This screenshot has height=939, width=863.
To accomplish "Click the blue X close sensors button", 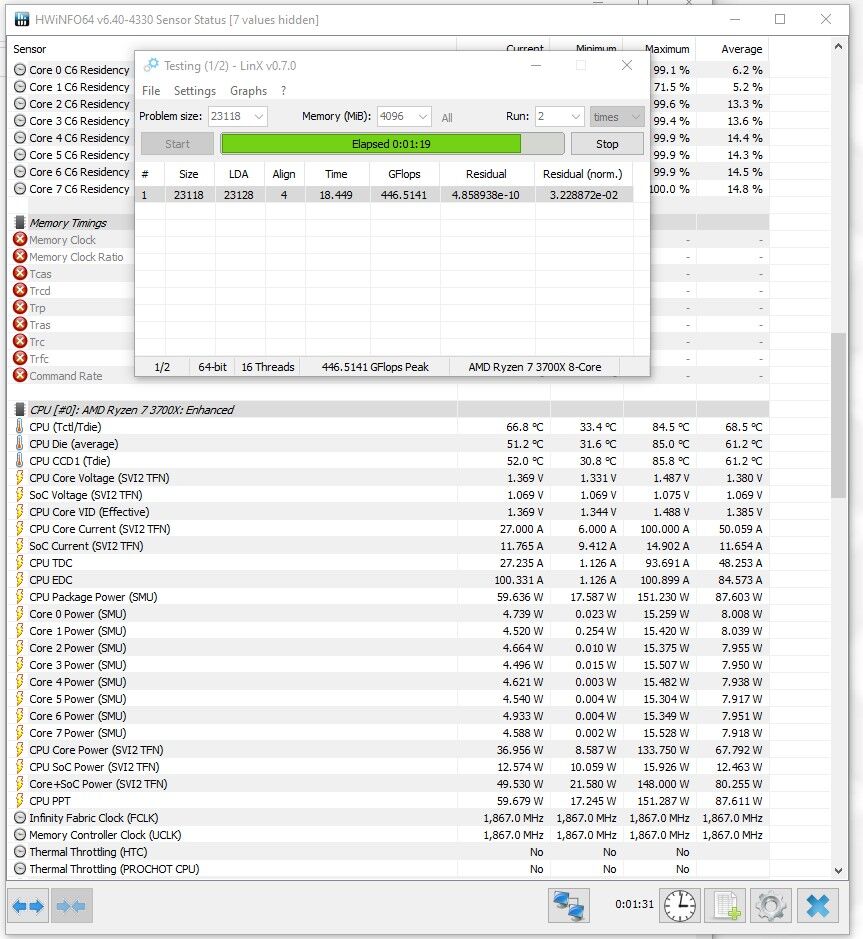I will (x=817, y=906).
